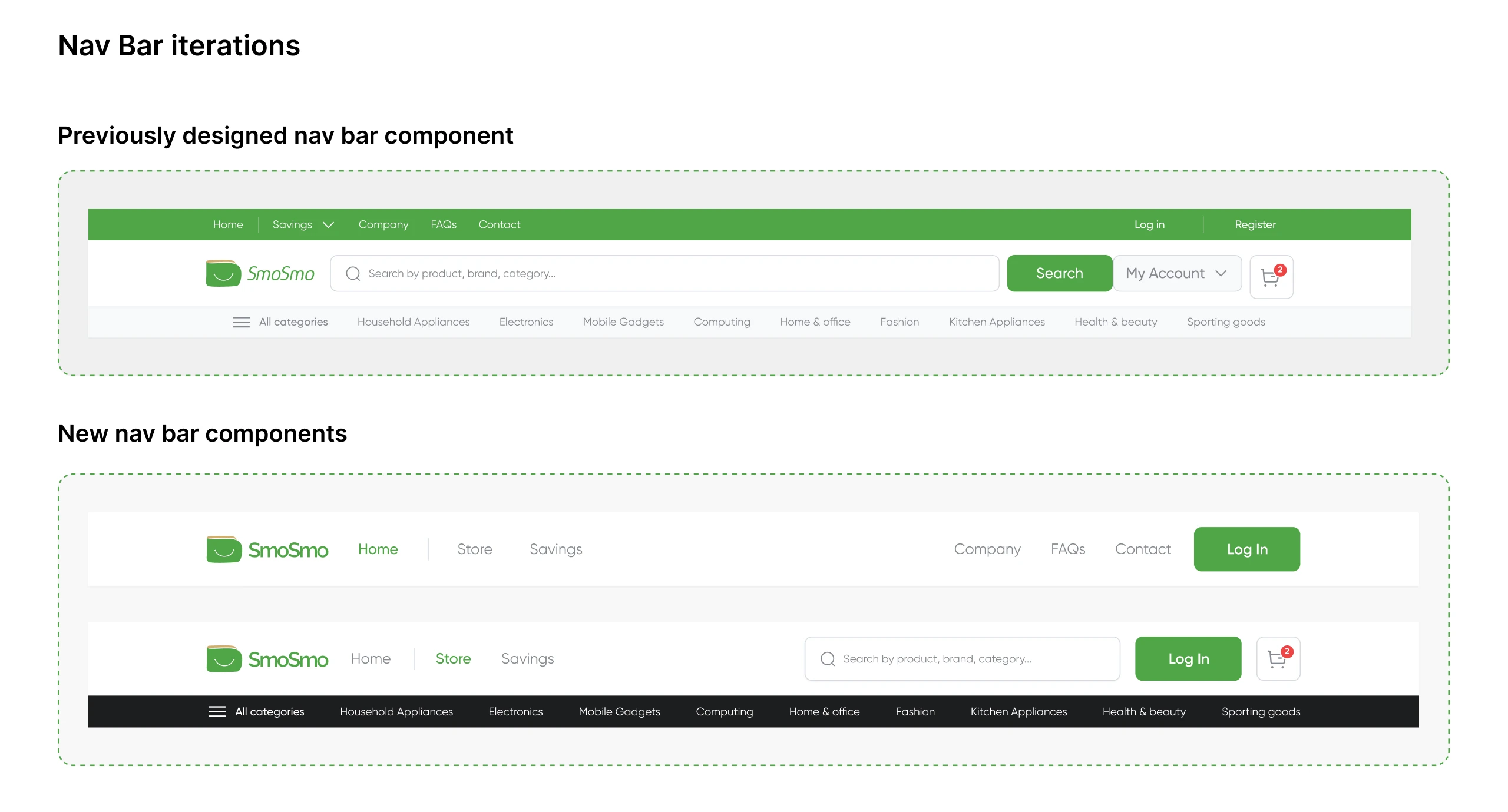The image size is (1508, 812).
Task: Select Sporting goods in the dark category bar
Action: (x=1261, y=712)
